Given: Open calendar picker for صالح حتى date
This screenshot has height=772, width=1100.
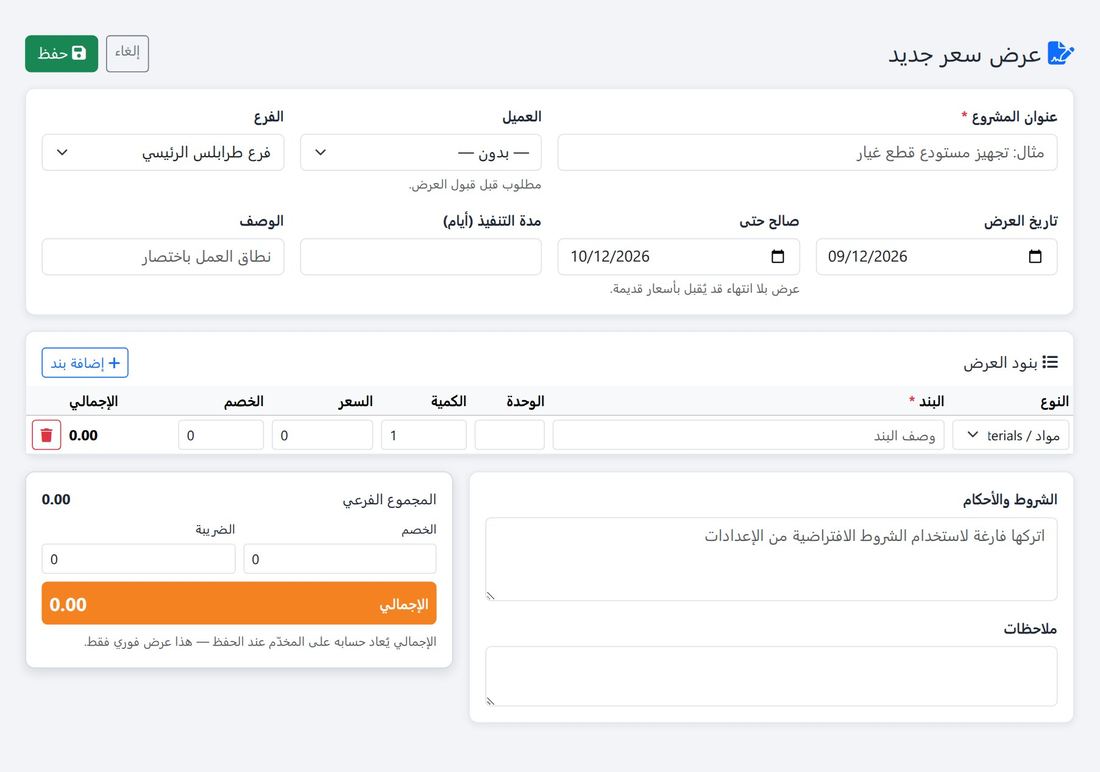Looking at the screenshot, I should (777, 256).
